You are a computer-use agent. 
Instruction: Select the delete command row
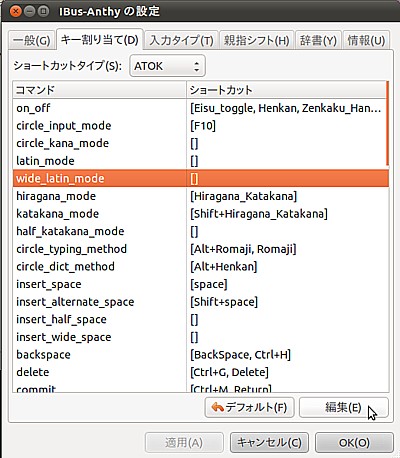201,372
